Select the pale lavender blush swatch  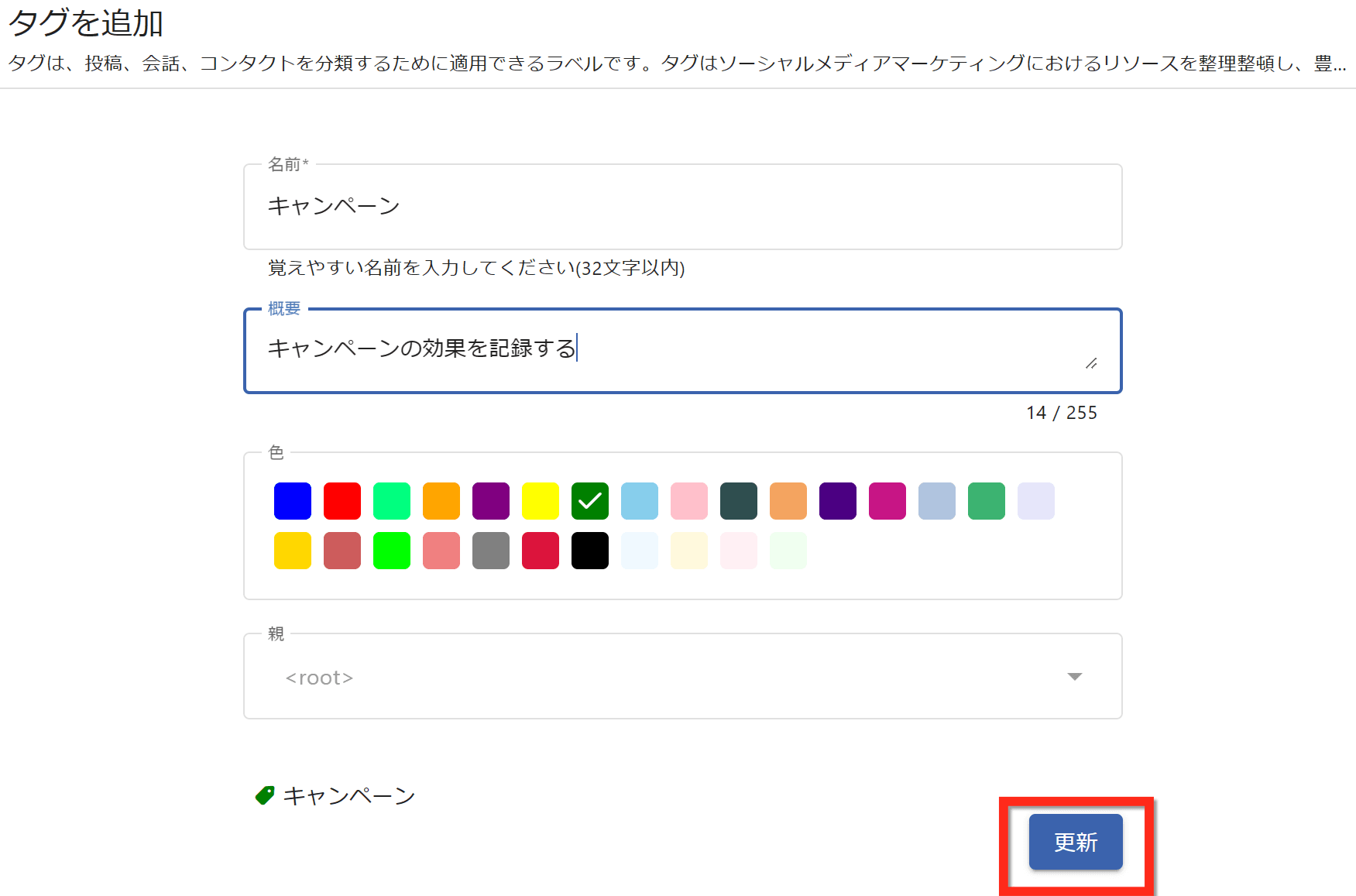click(739, 551)
